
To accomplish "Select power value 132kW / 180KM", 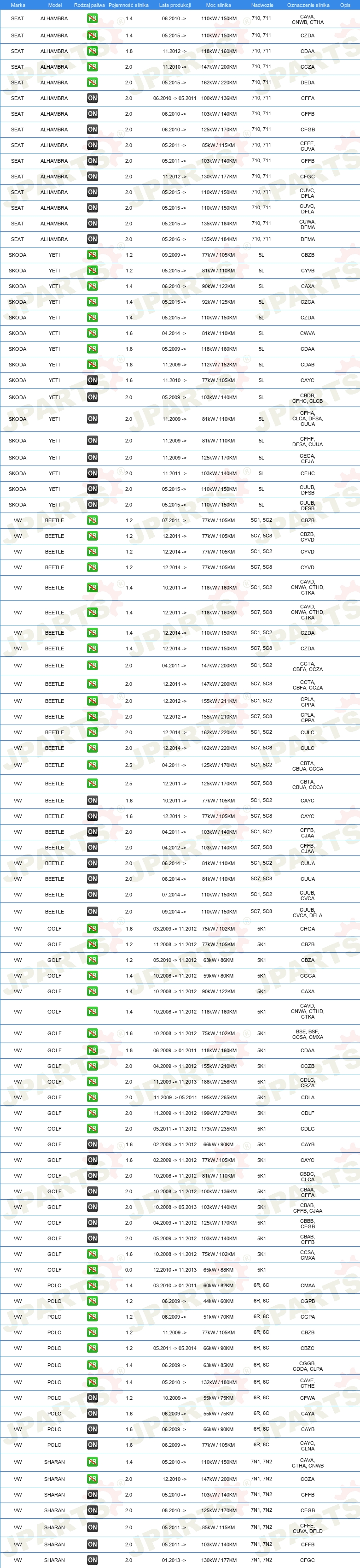I will (219, 1382).
